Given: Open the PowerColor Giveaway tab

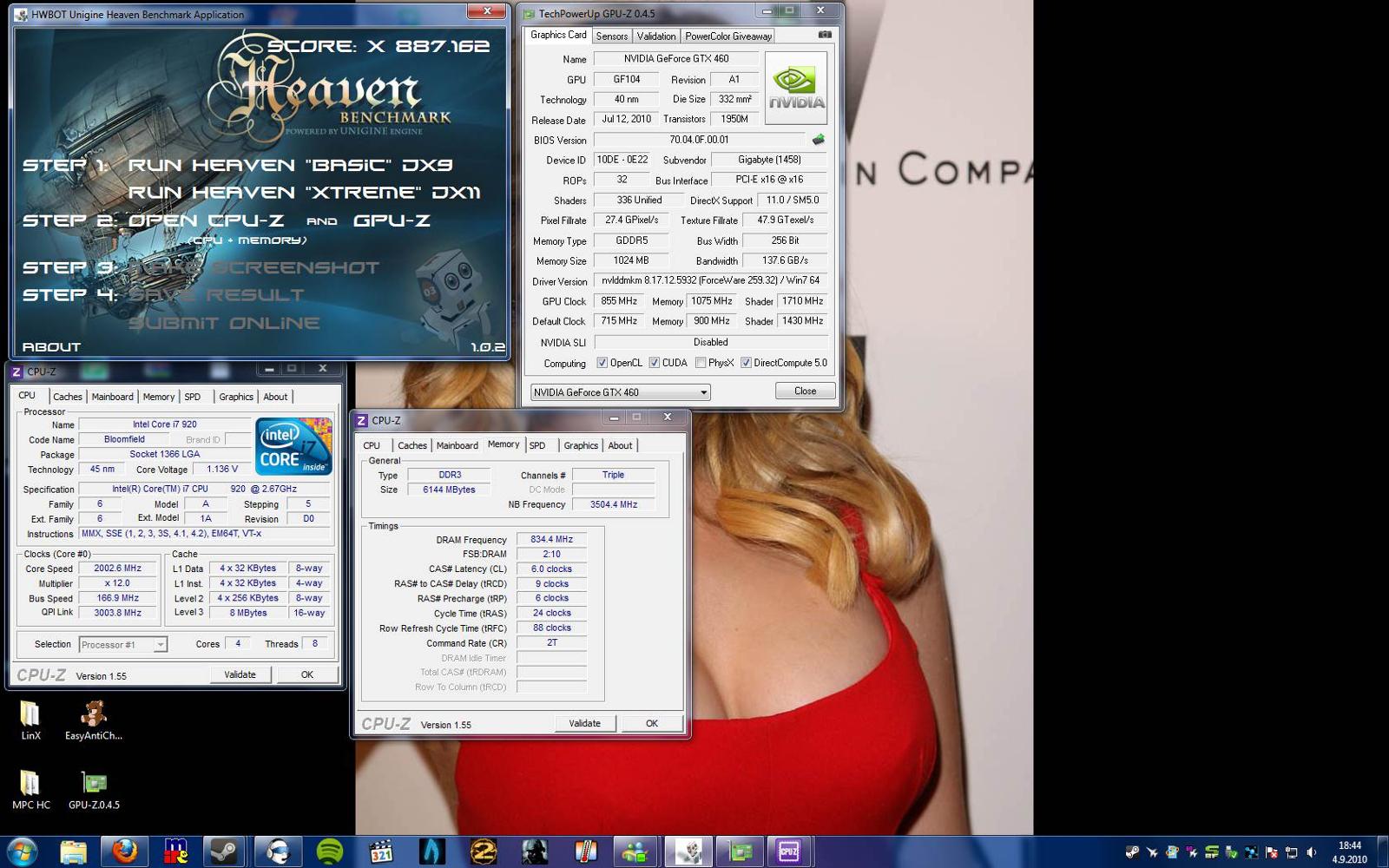Looking at the screenshot, I should [727, 36].
